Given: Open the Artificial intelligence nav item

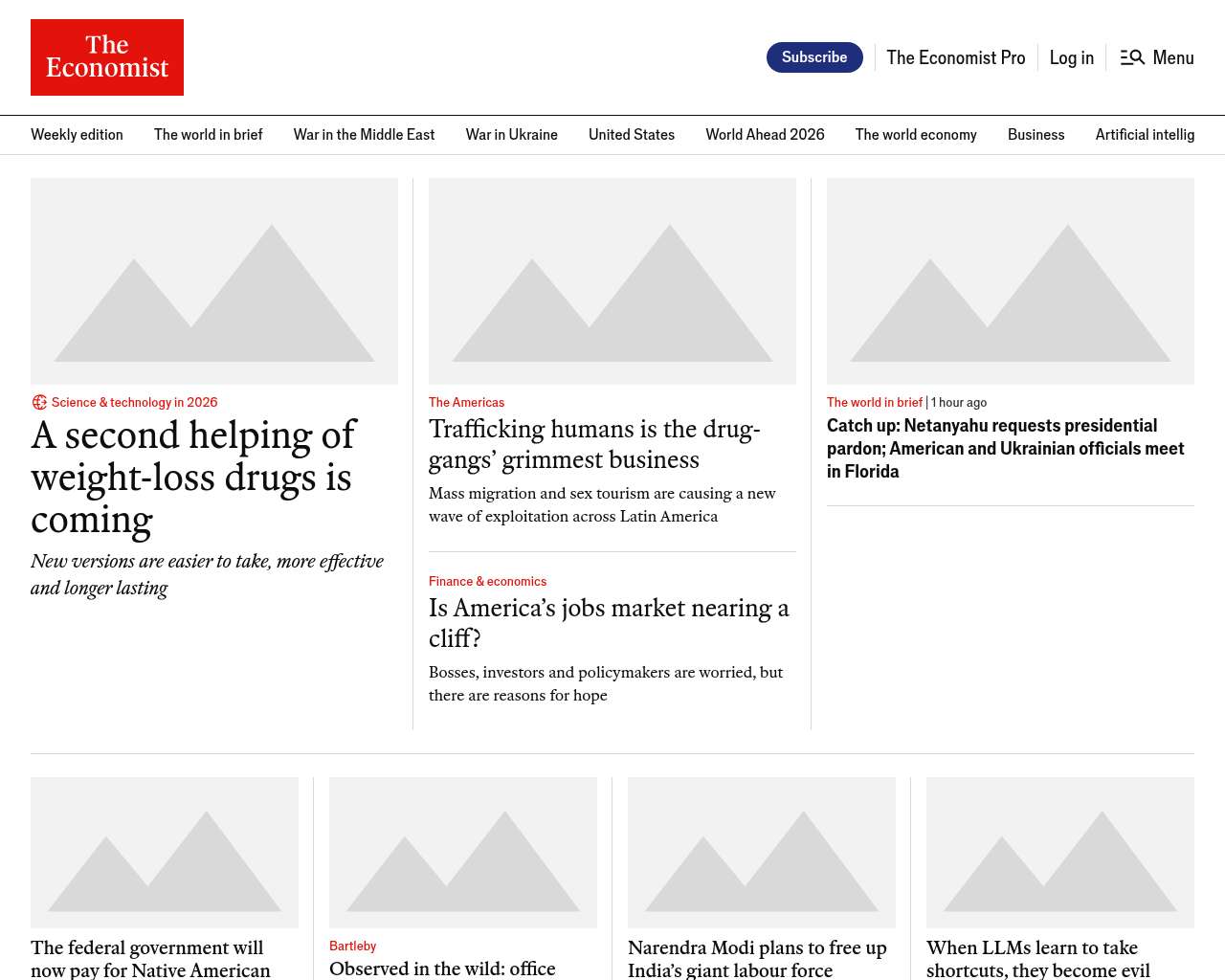Looking at the screenshot, I should [1146, 135].
